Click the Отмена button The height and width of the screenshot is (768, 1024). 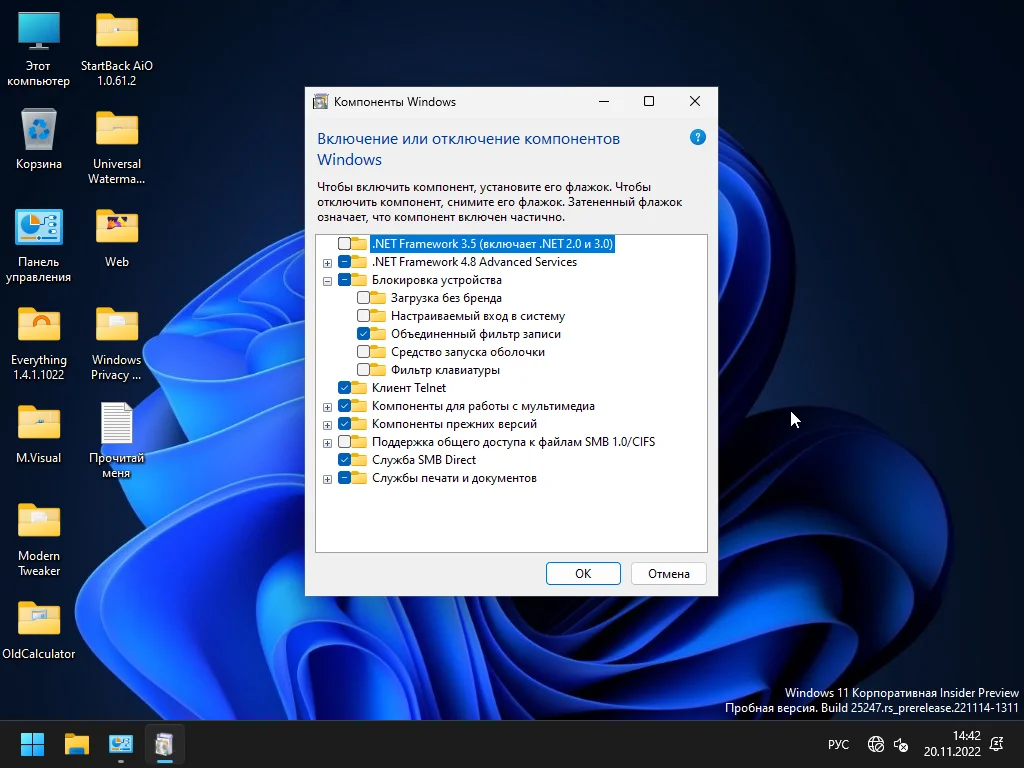point(668,573)
